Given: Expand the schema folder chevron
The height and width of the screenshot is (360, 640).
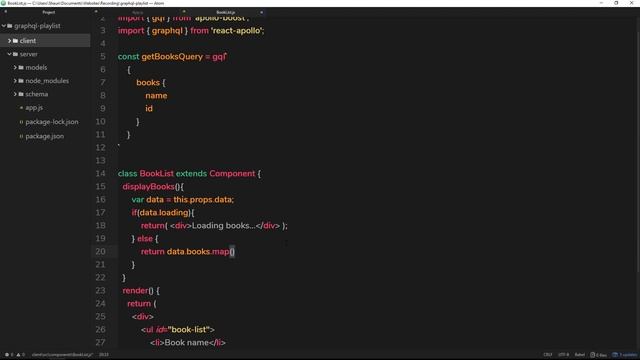Looking at the screenshot, I should pos(15,94).
